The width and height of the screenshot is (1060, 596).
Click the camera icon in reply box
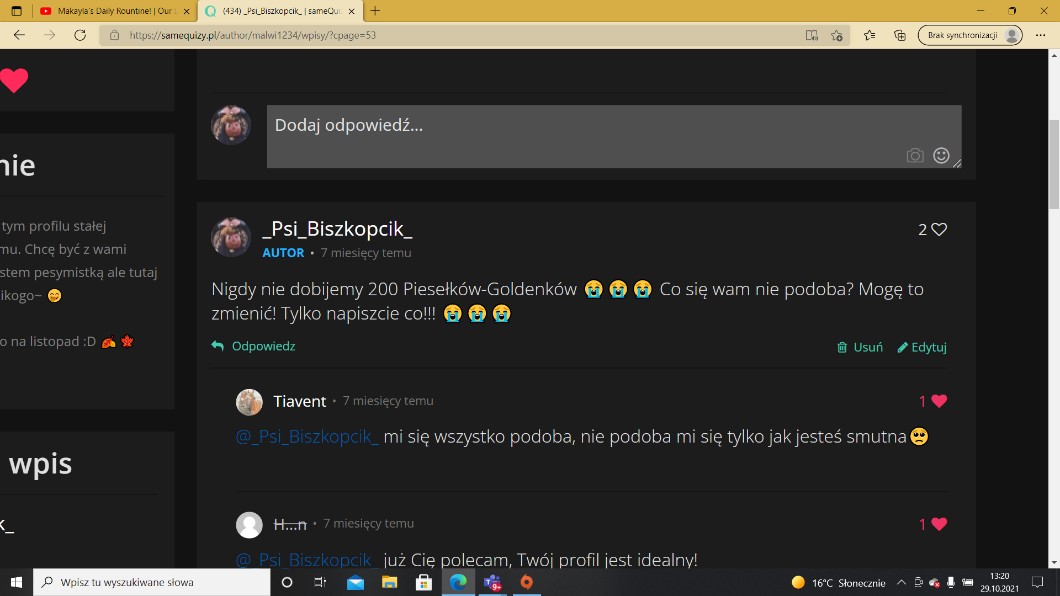coord(914,155)
